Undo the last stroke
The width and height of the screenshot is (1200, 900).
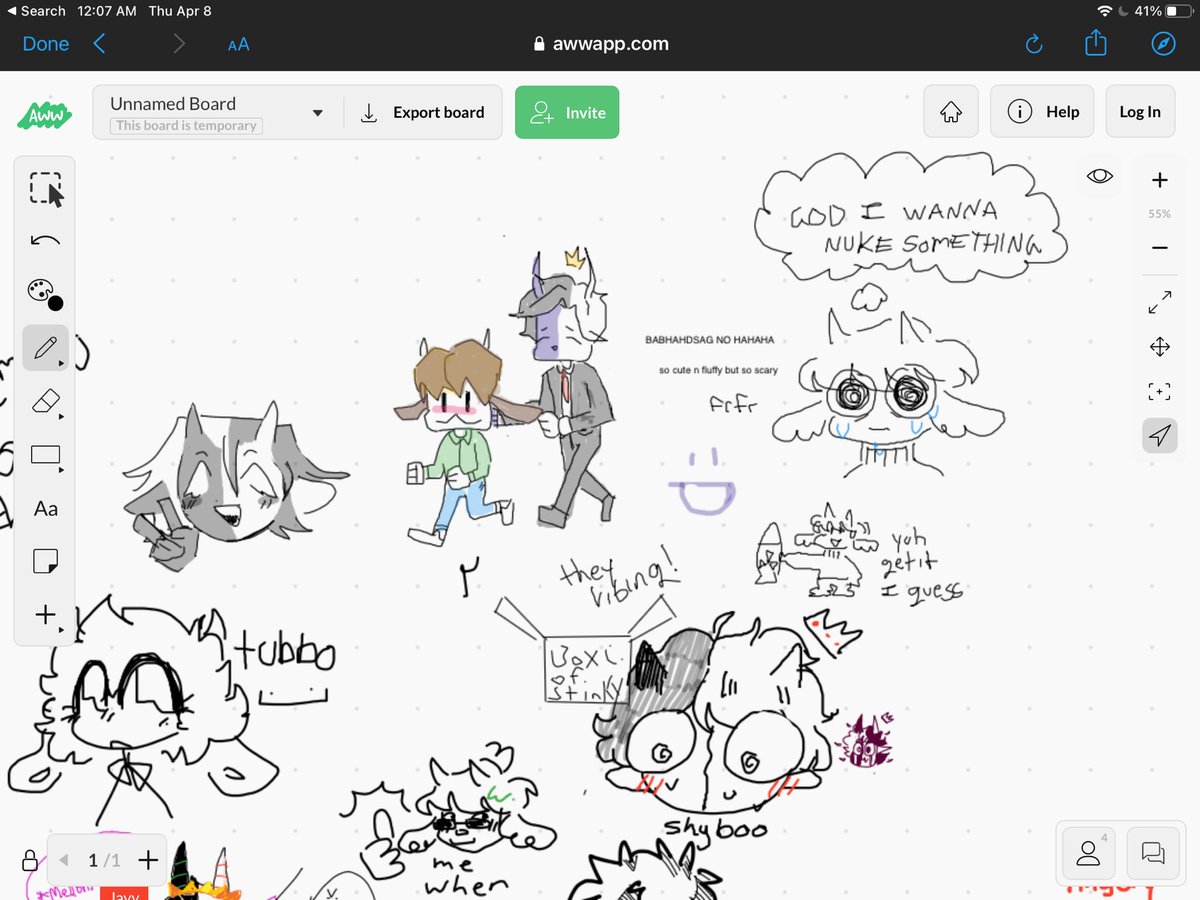click(x=45, y=240)
